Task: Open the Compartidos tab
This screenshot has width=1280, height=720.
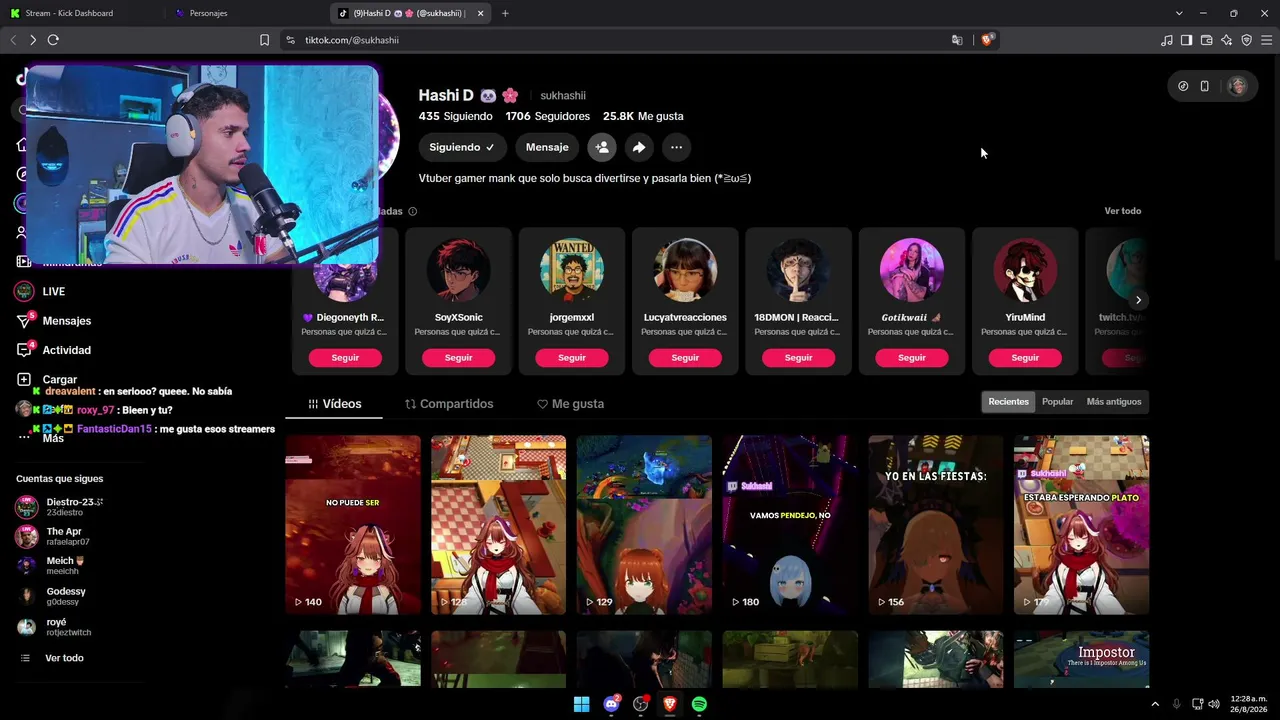Action: 449,404
